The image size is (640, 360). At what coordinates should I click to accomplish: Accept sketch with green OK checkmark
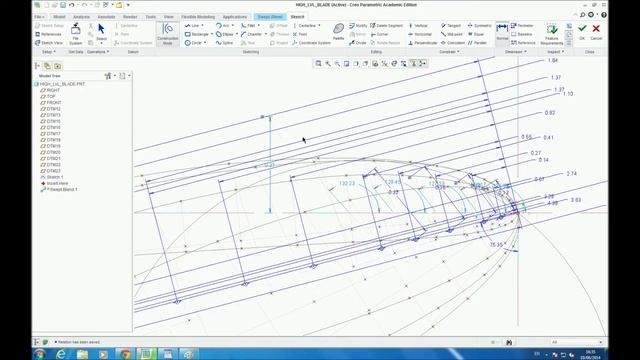click(582, 31)
